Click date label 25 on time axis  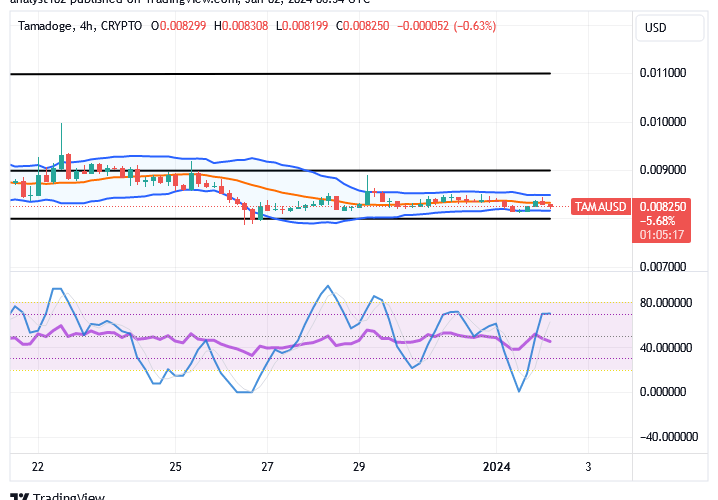point(175,467)
